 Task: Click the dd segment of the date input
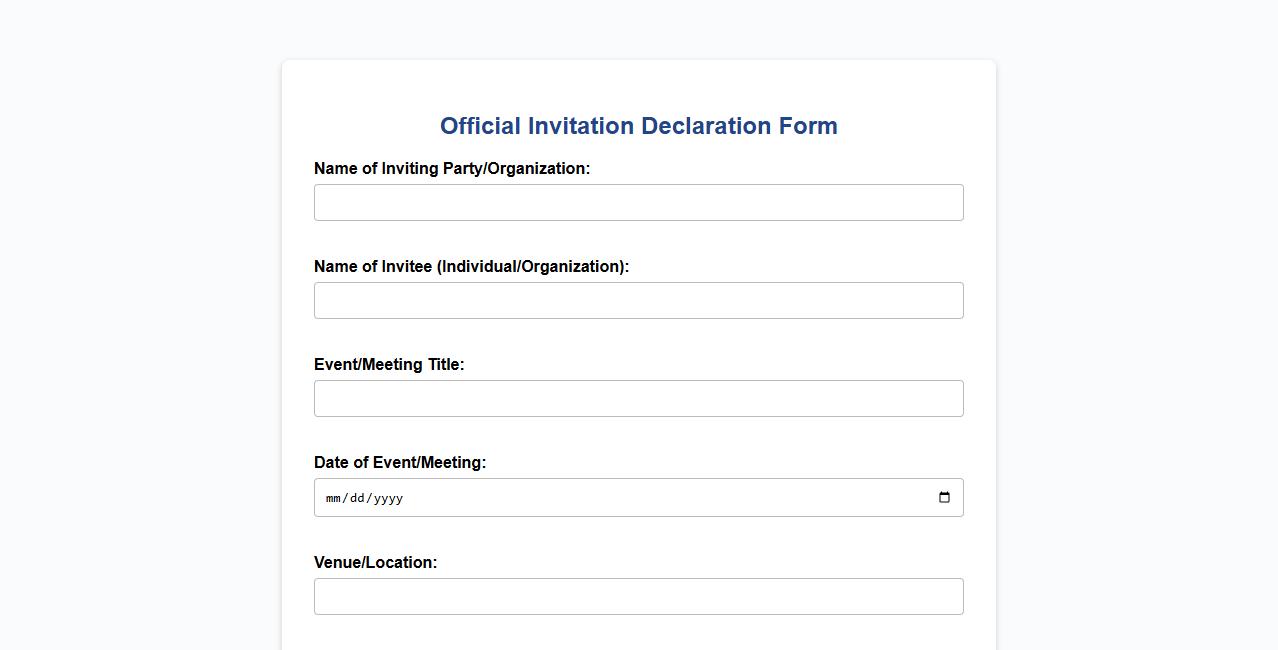pos(356,497)
